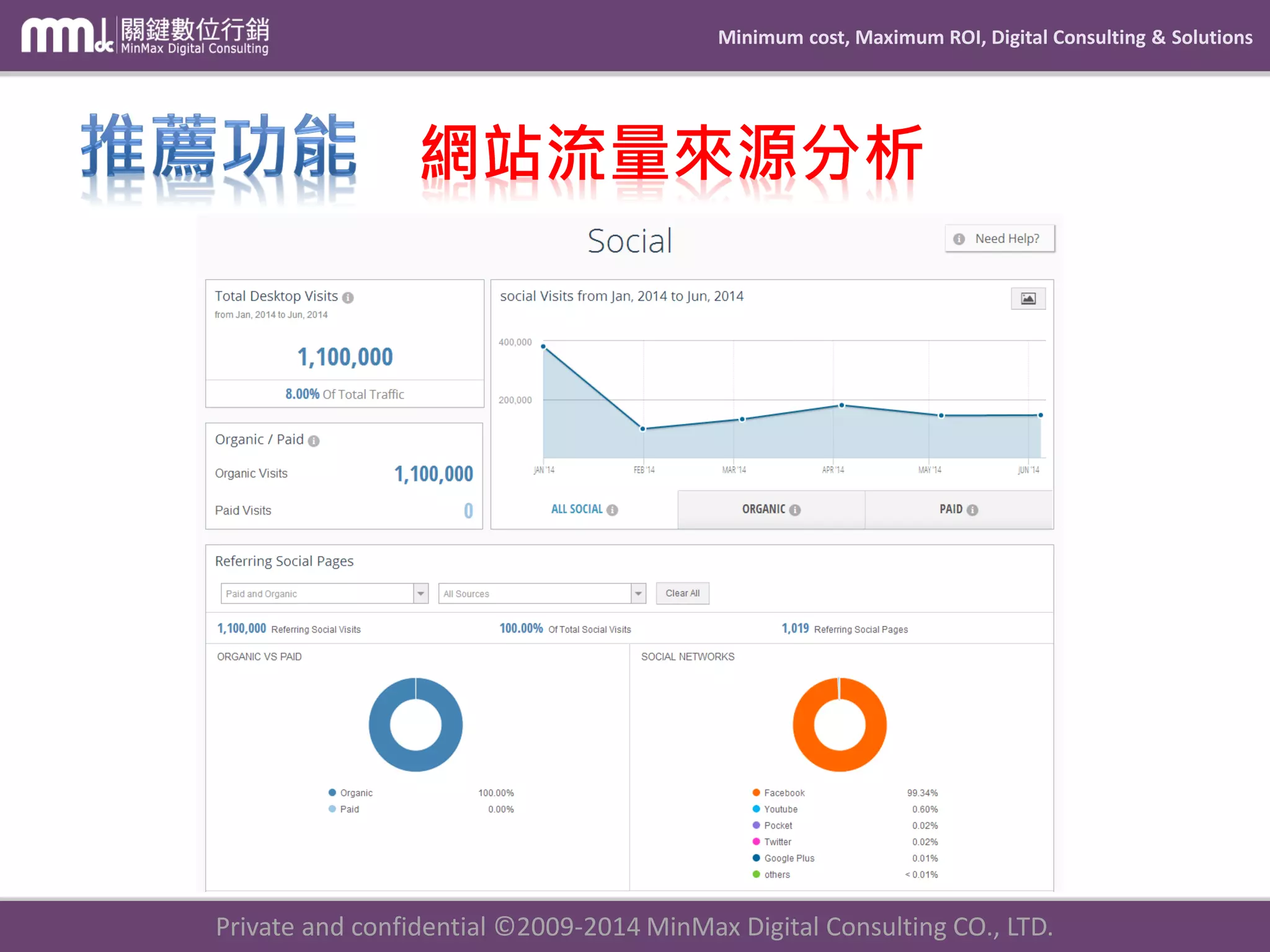Click the Need Help? button

(x=999, y=239)
